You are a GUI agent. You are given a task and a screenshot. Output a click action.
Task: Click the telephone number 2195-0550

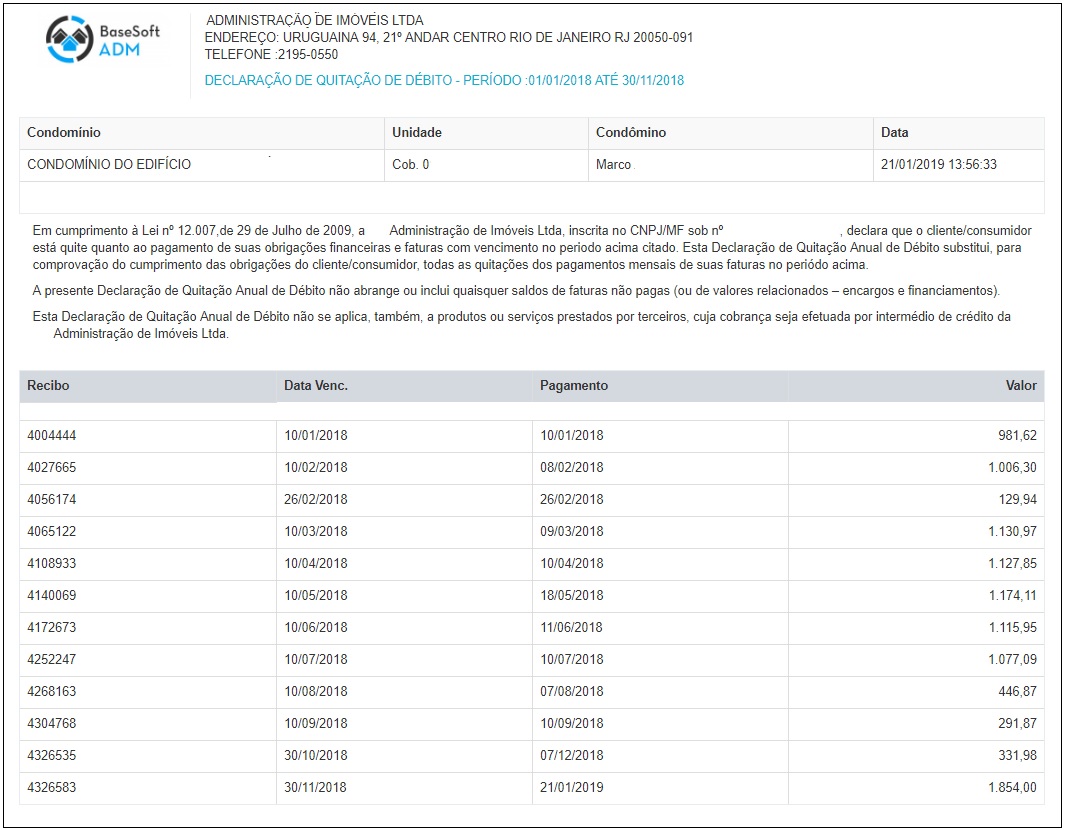292,55
